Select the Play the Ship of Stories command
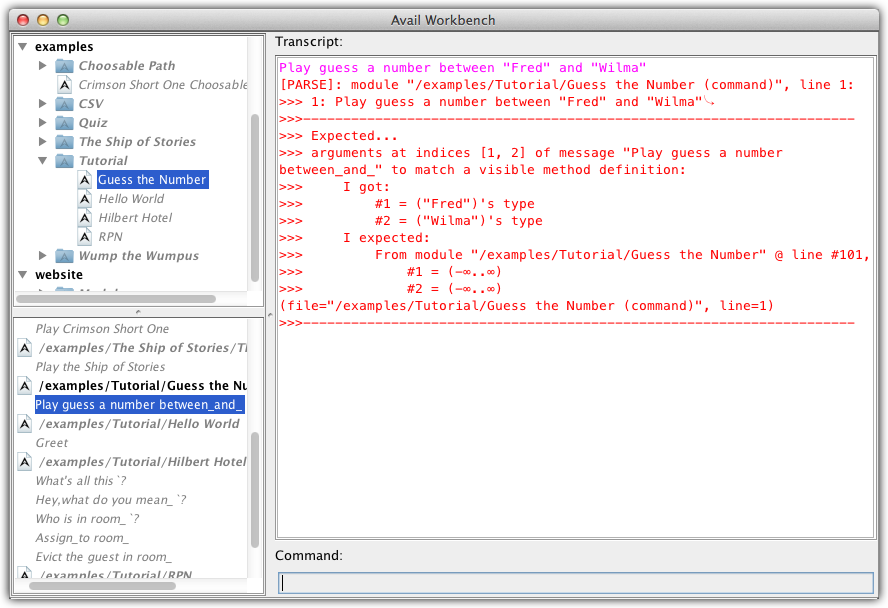This screenshot has width=888, height=608. click(100, 367)
